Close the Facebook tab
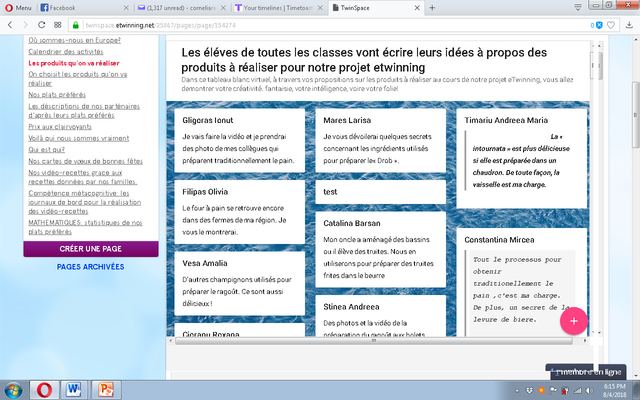Image resolution: width=640 pixels, height=400 pixels. (126, 8)
